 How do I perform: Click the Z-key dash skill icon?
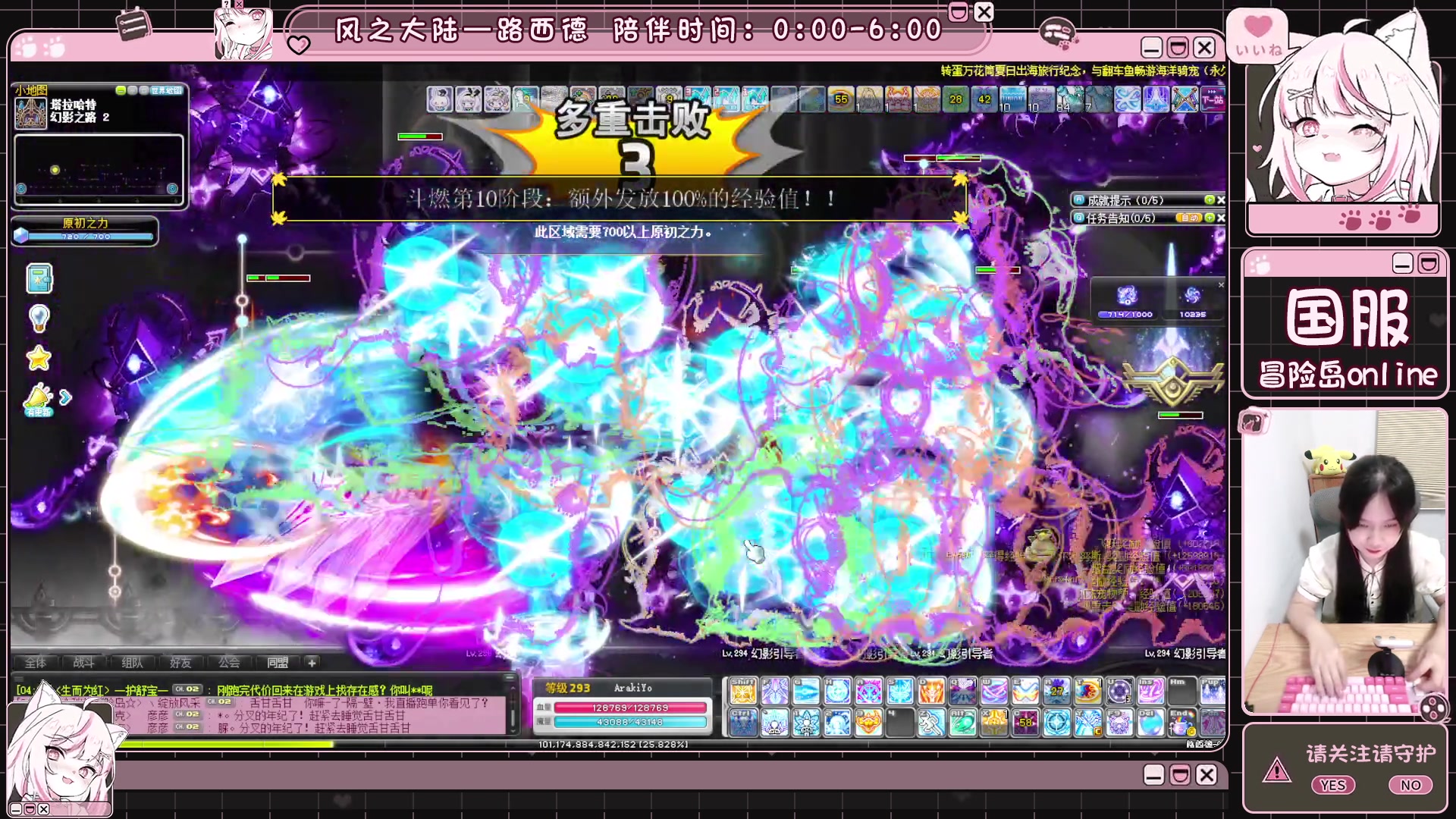(931, 723)
